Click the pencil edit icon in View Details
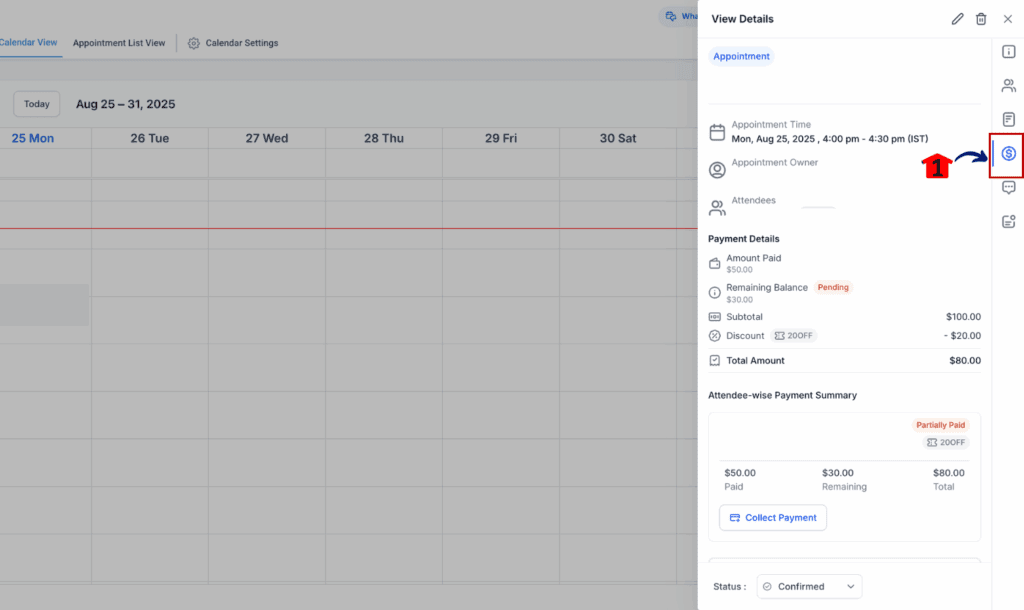This screenshot has height=610, width=1024. tap(957, 19)
